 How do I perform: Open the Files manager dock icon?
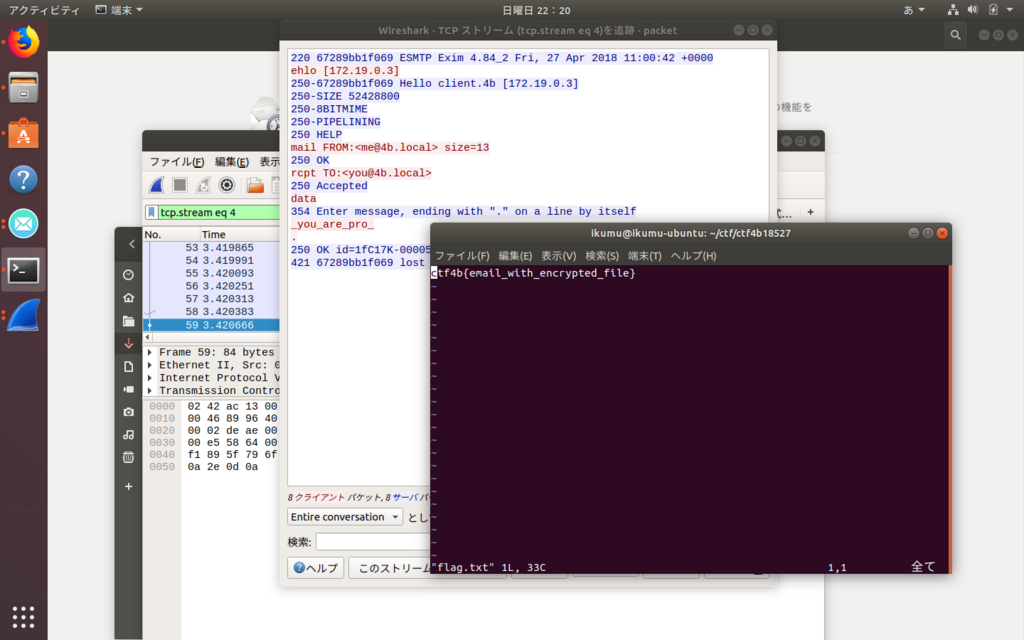tap(24, 88)
